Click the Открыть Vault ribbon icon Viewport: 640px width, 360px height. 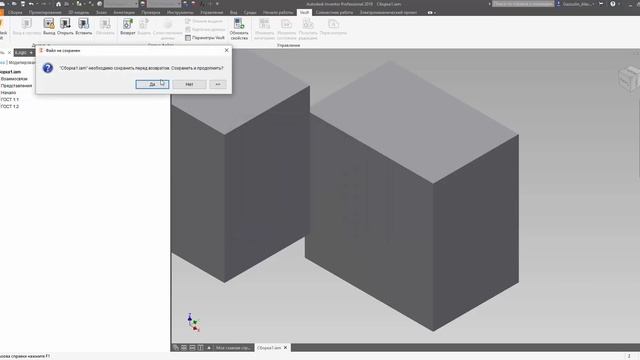point(65,27)
